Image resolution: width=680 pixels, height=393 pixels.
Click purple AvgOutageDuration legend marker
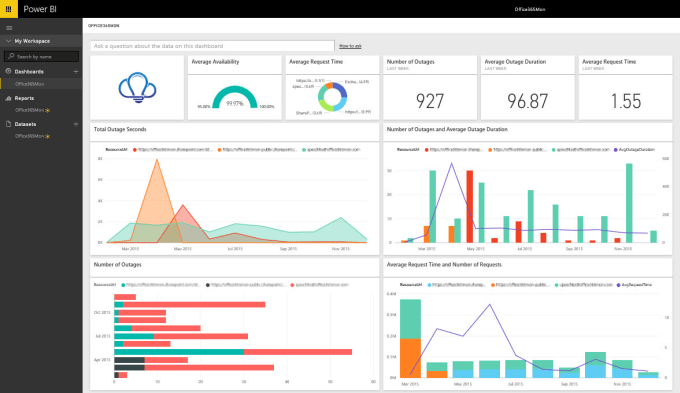616,150
